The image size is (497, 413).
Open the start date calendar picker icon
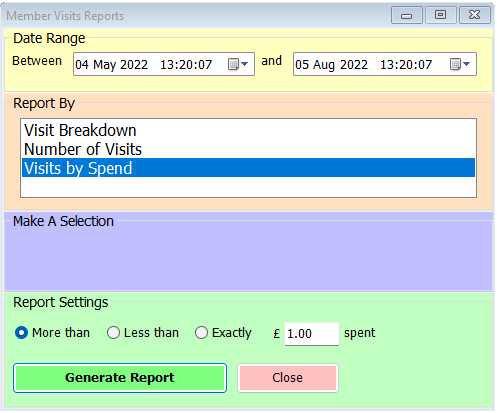coord(233,64)
